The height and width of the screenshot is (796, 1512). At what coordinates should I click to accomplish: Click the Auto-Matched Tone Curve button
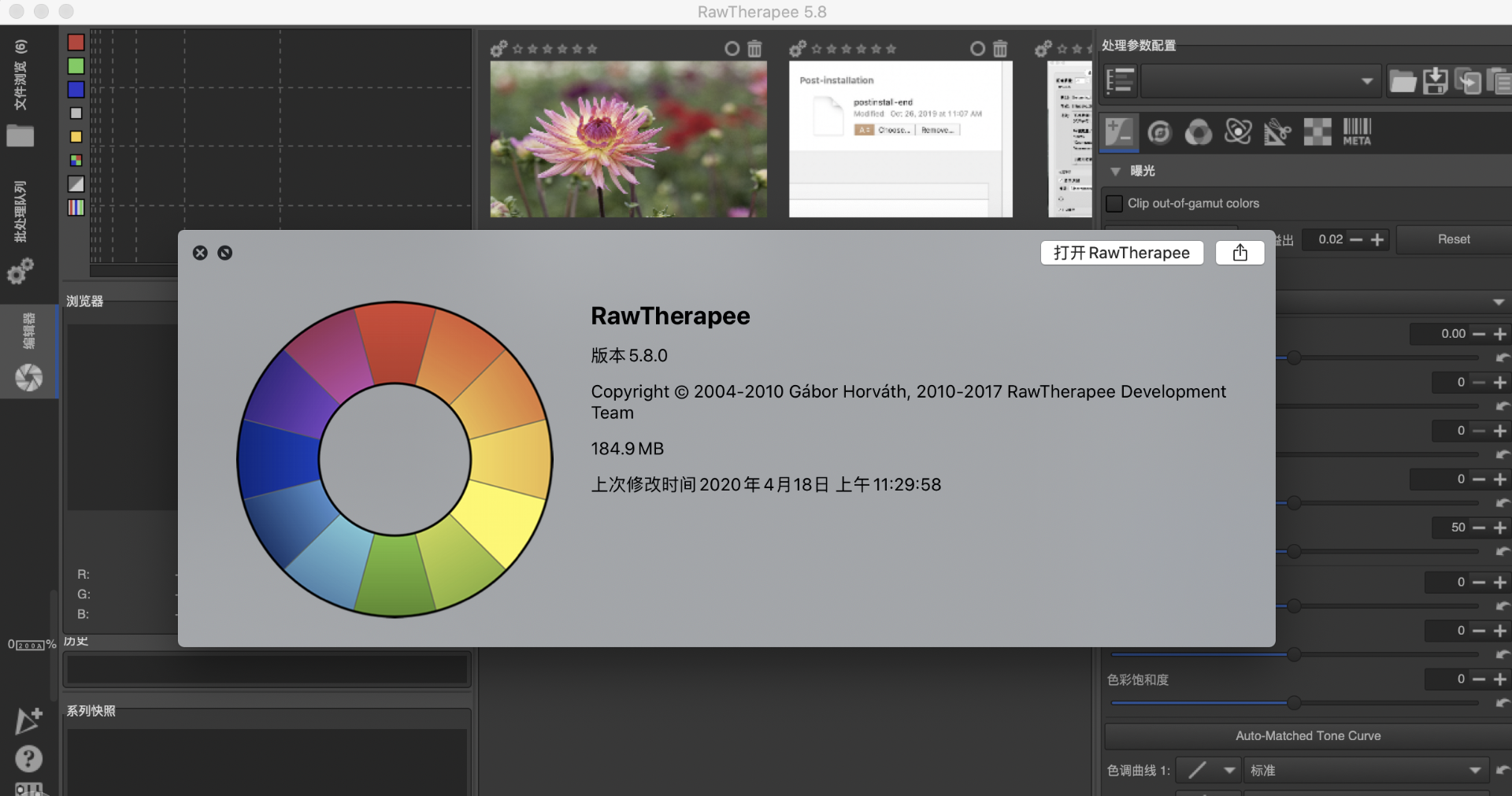(1307, 736)
